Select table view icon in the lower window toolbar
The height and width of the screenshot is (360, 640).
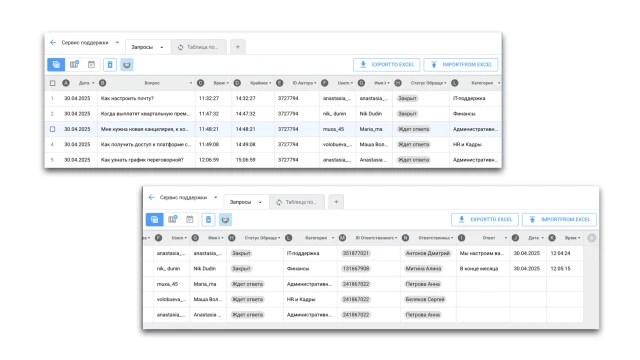point(154,220)
